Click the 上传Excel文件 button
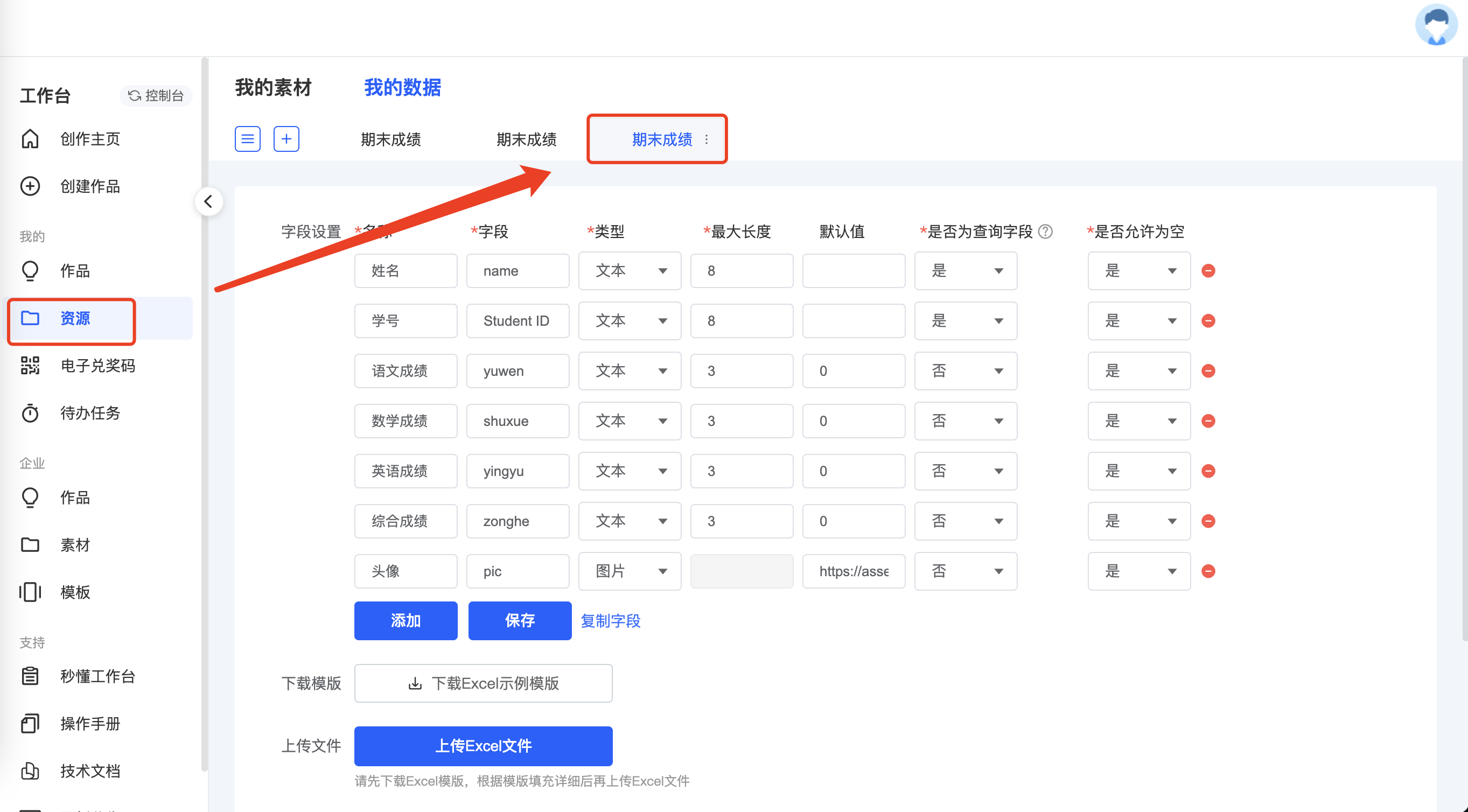The height and width of the screenshot is (812, 1468). point(483,745)
